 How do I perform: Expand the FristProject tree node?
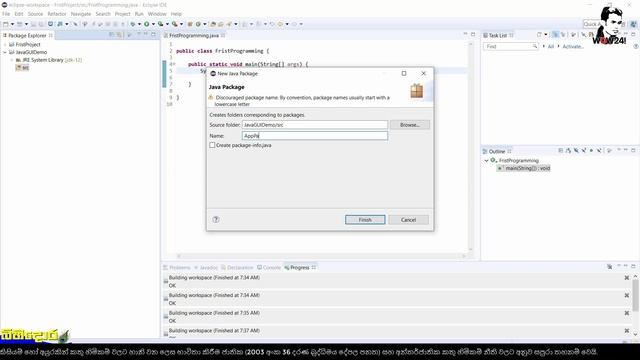click(5, 44)
